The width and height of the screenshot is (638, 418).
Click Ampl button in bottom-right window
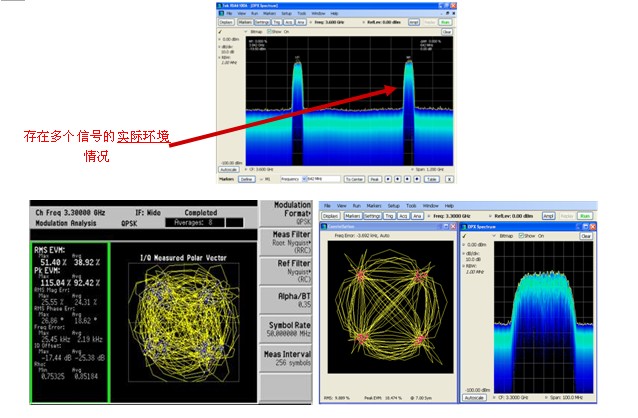pyautogui.click(x=548, y=216)
